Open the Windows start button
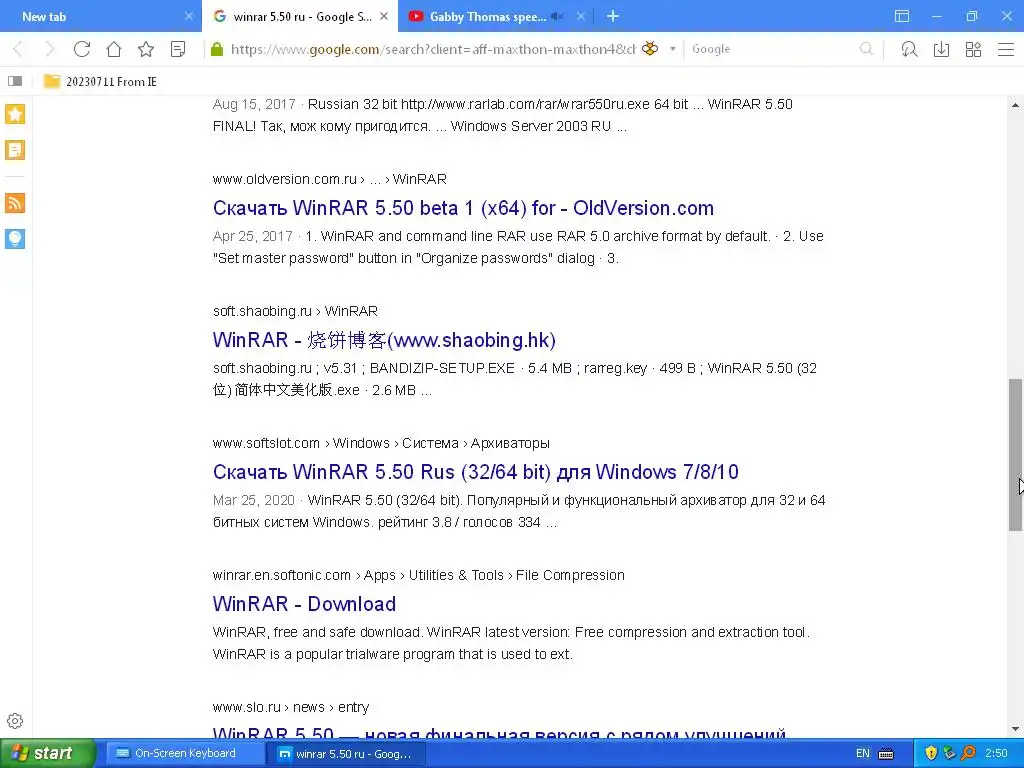The width and height of the screenshot is (1024, 768). 47,753
